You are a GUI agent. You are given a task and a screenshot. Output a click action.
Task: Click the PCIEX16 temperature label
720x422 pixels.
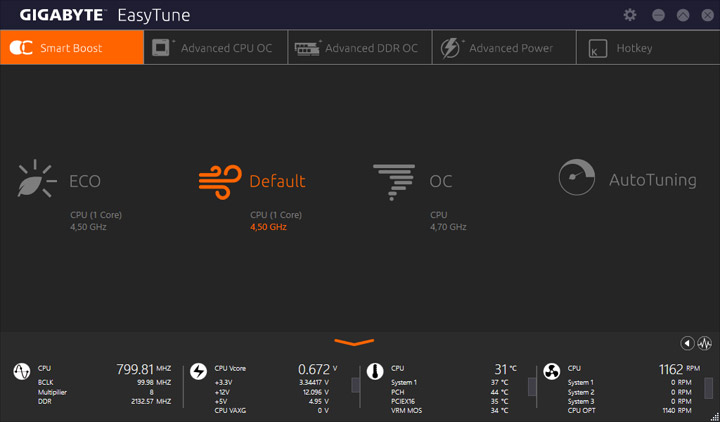403,401
